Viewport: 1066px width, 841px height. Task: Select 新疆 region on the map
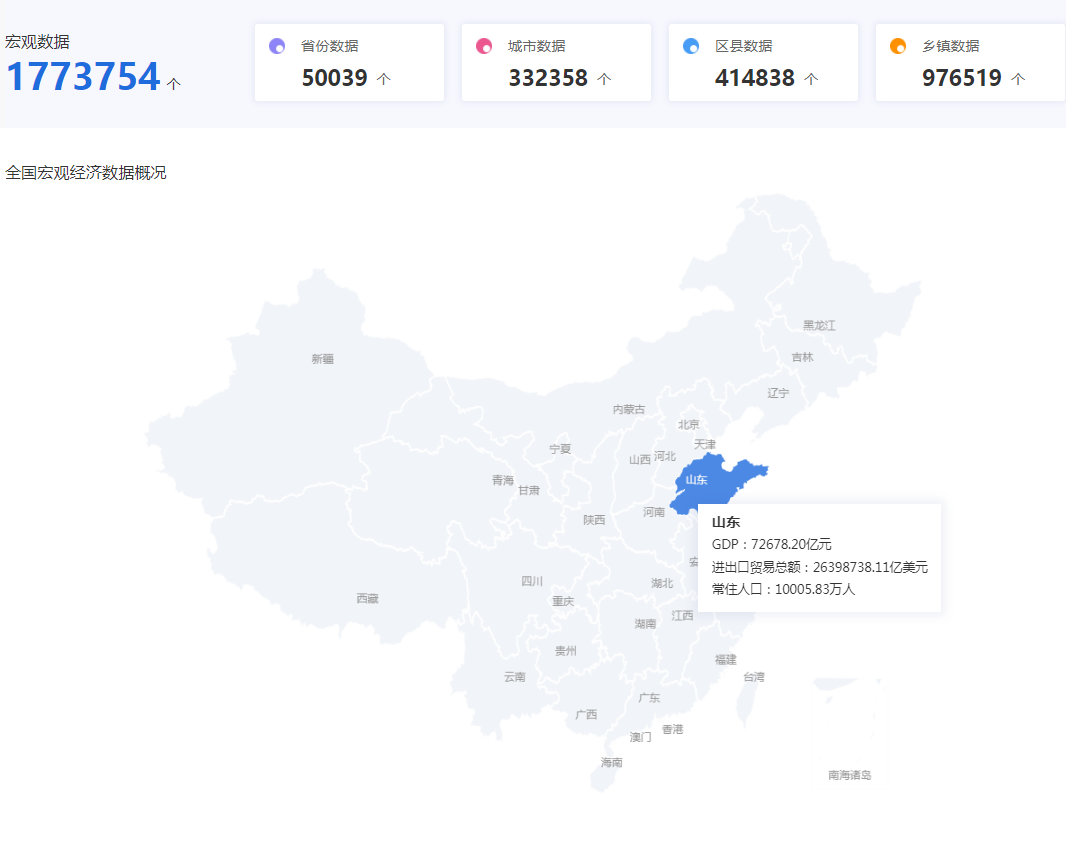[x=322, y=359]
